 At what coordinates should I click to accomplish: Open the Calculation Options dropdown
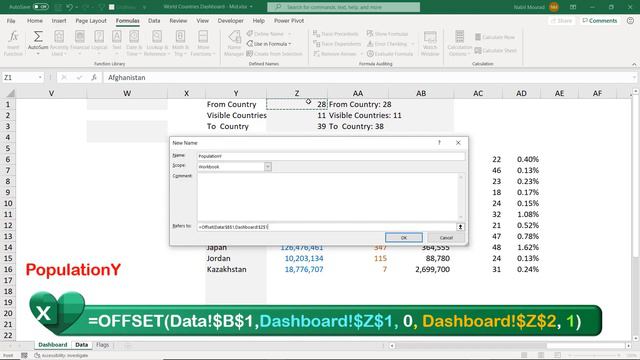click(459, 43)
